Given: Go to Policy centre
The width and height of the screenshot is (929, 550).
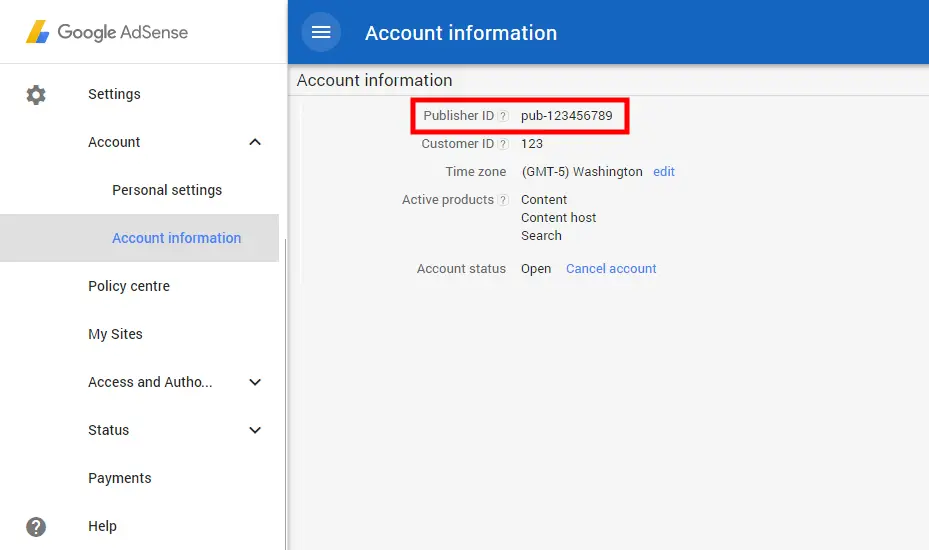Looking at the screenshot, I should [129, 286].
